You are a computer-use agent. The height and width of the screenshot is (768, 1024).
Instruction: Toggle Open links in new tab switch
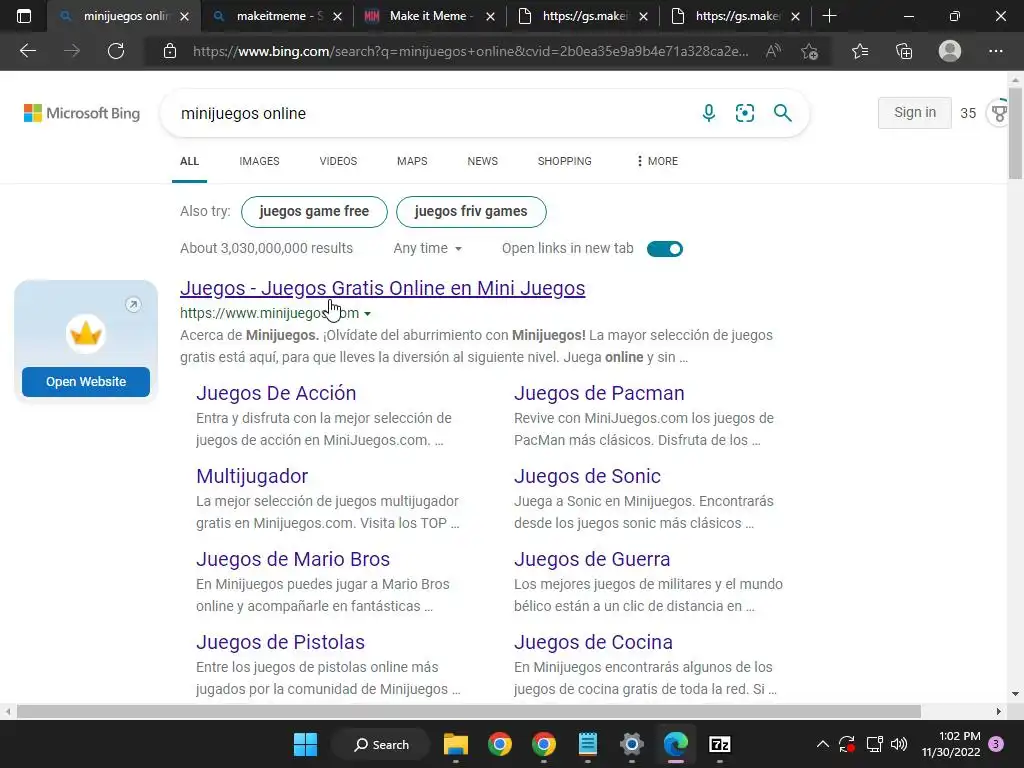(665, 249)
